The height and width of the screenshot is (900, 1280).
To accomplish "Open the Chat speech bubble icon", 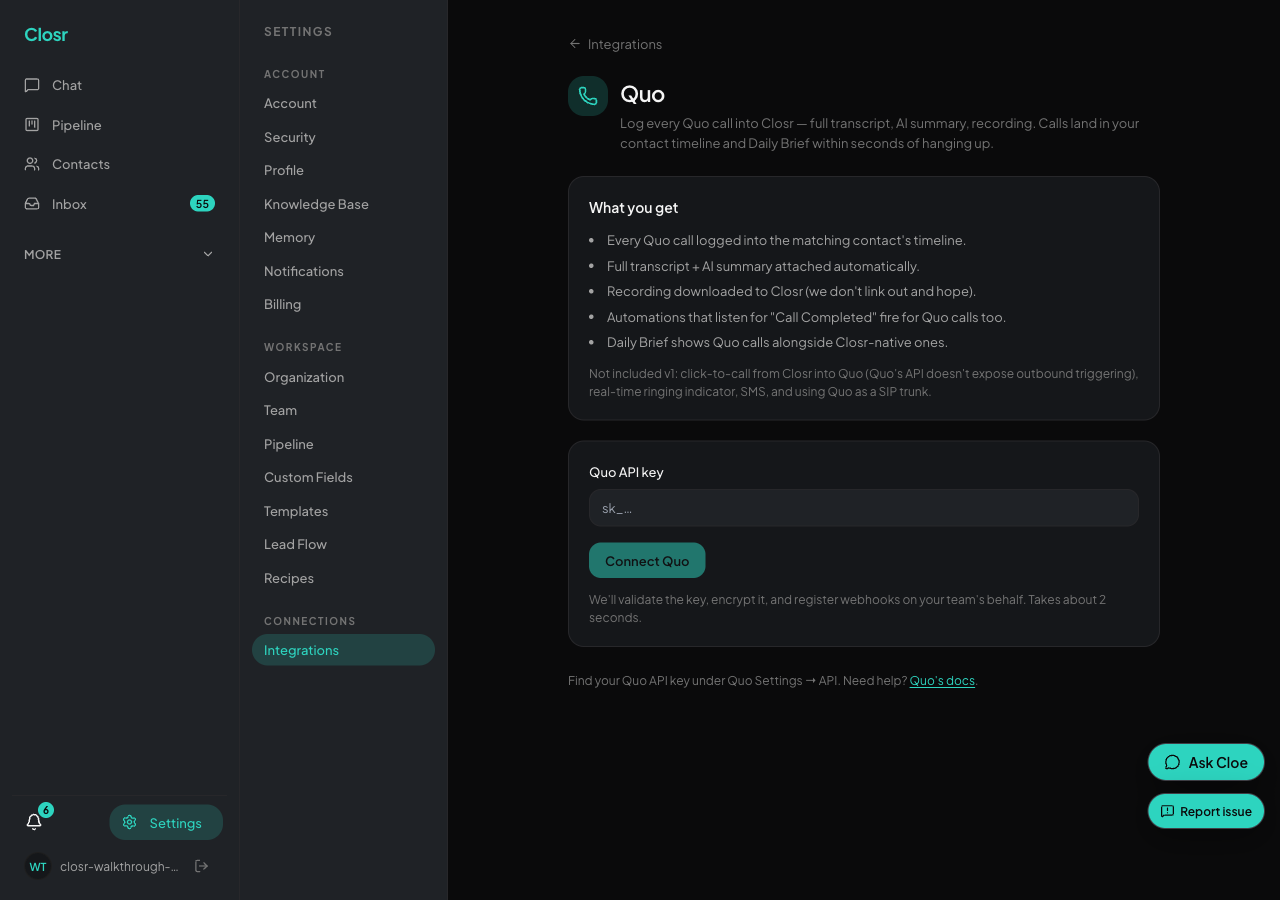I will point(32,85).
